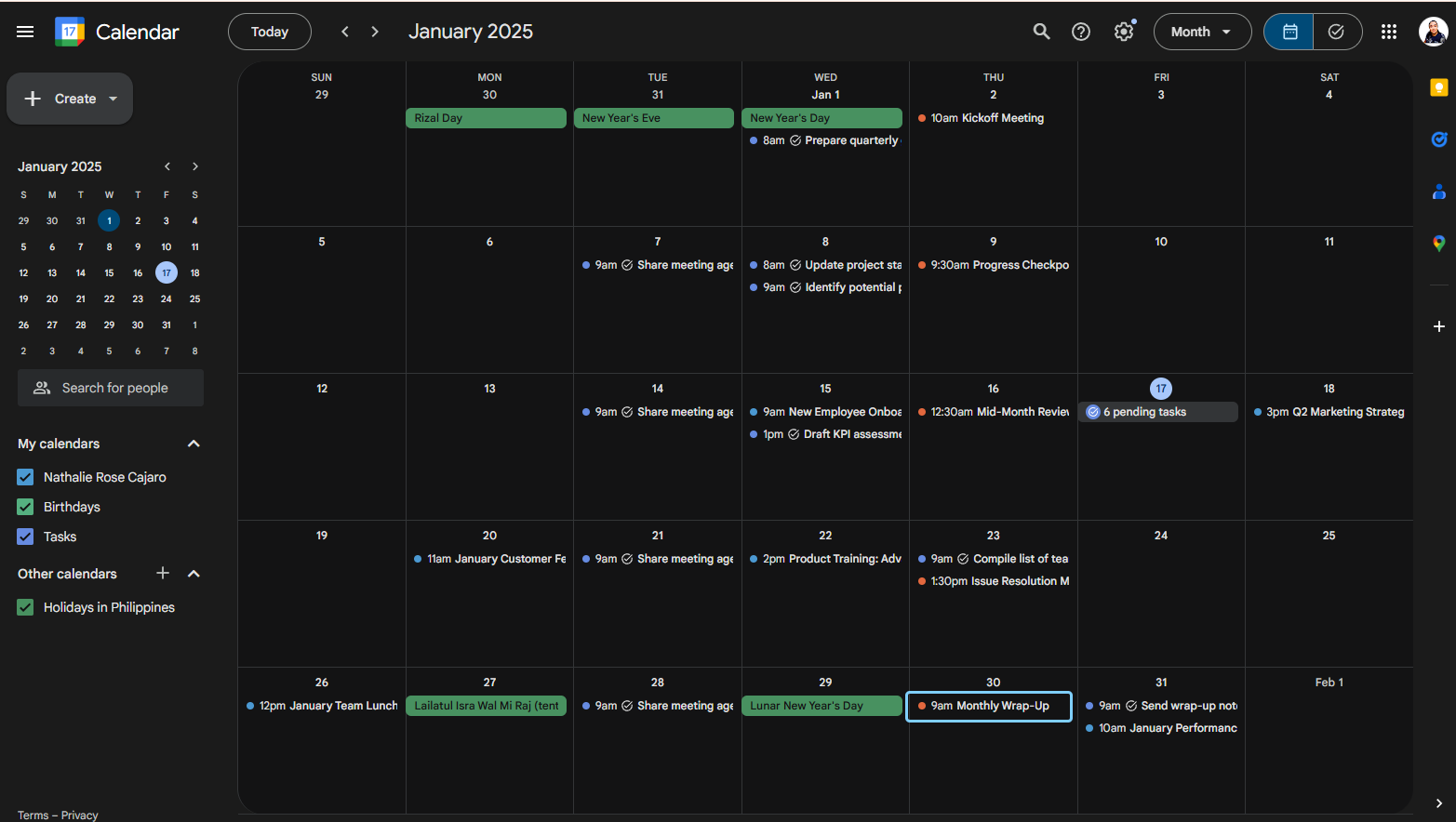1456x822 pixels.
Task: Select day 17 in the mini calendar
Action: 167,272
